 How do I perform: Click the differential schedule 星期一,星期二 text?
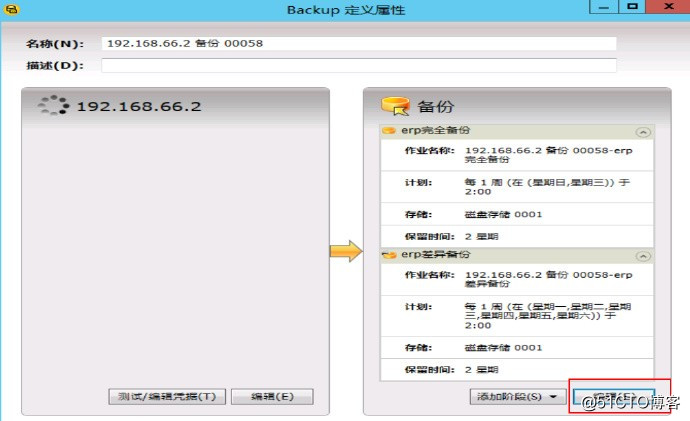pyautogui.click(x=548, y=316)
